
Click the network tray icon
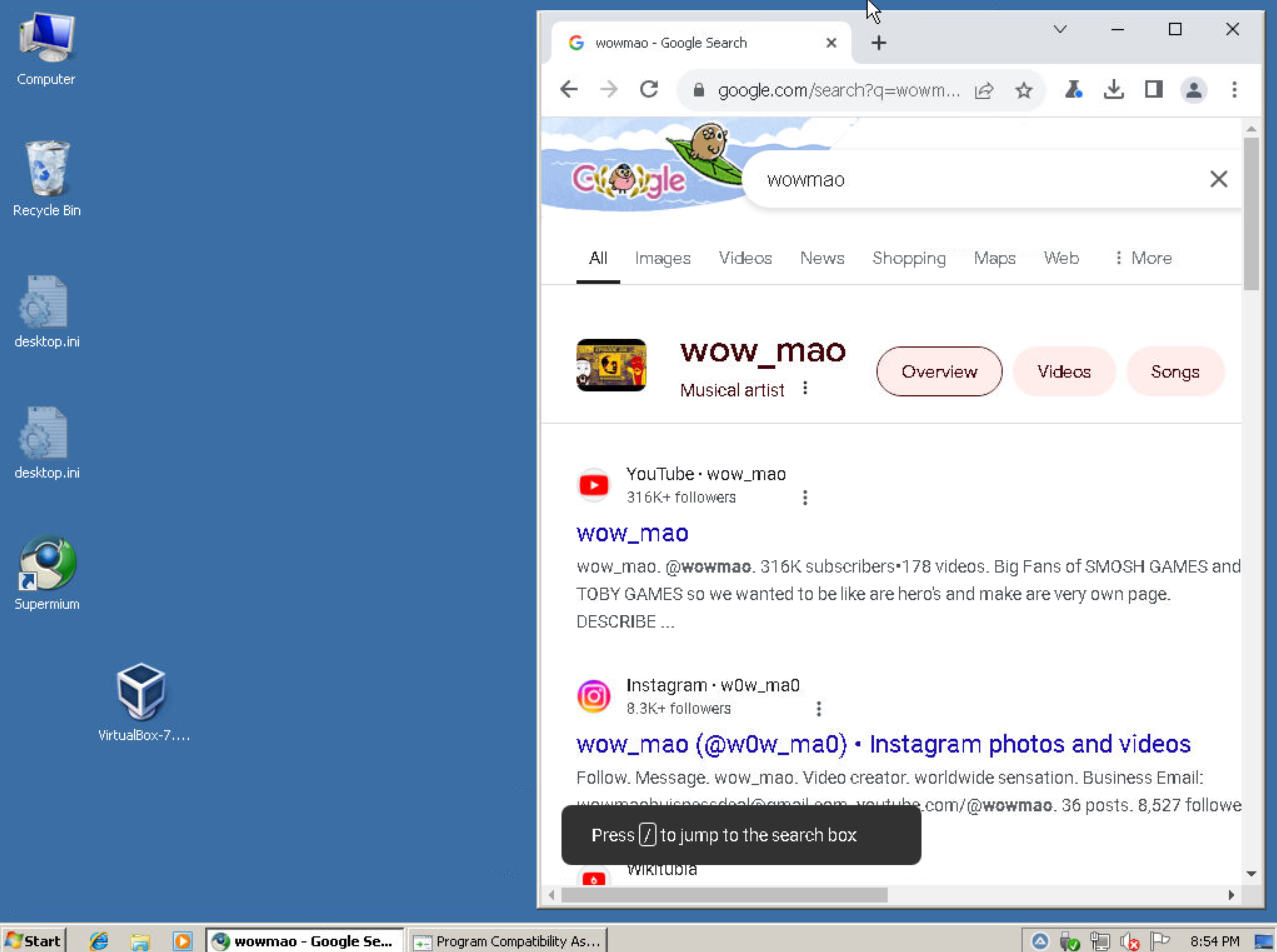(x=1101, y=941)
